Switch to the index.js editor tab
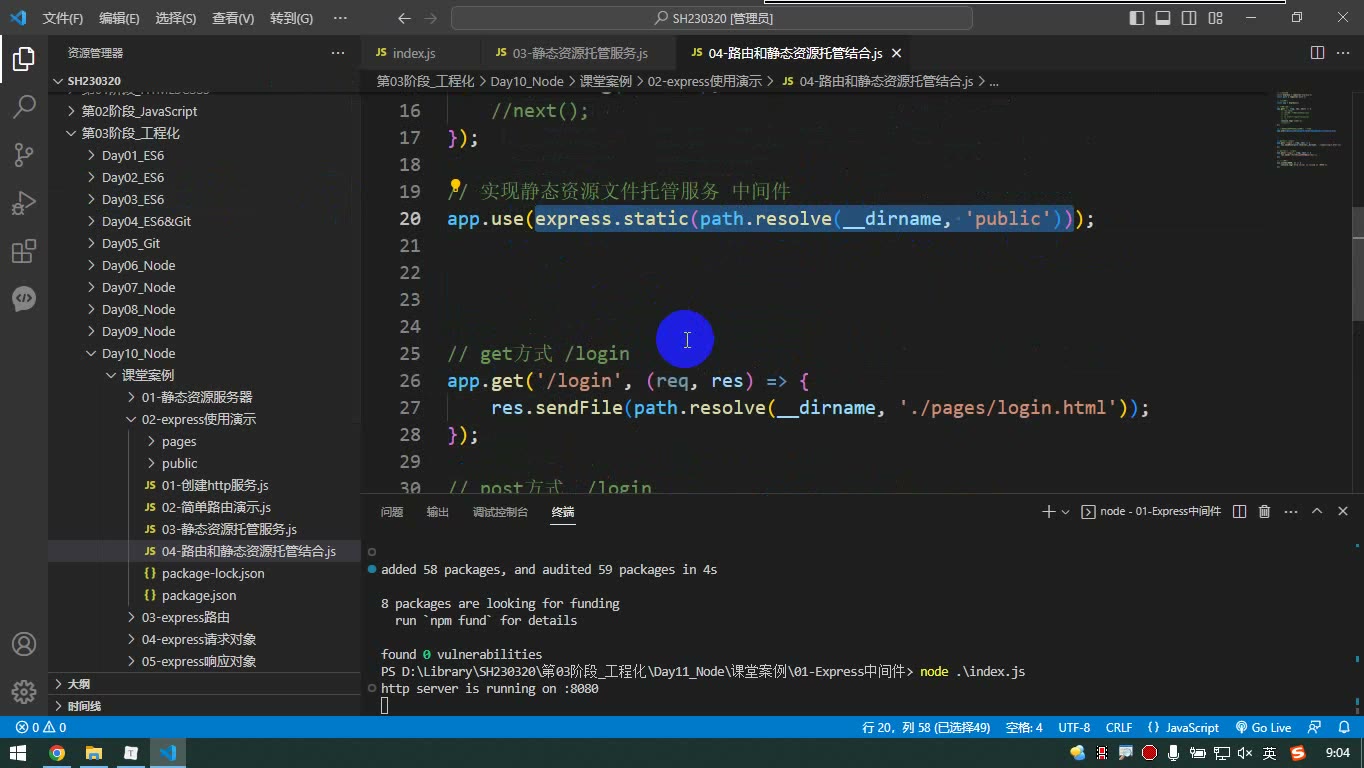 tap(421, 53)
